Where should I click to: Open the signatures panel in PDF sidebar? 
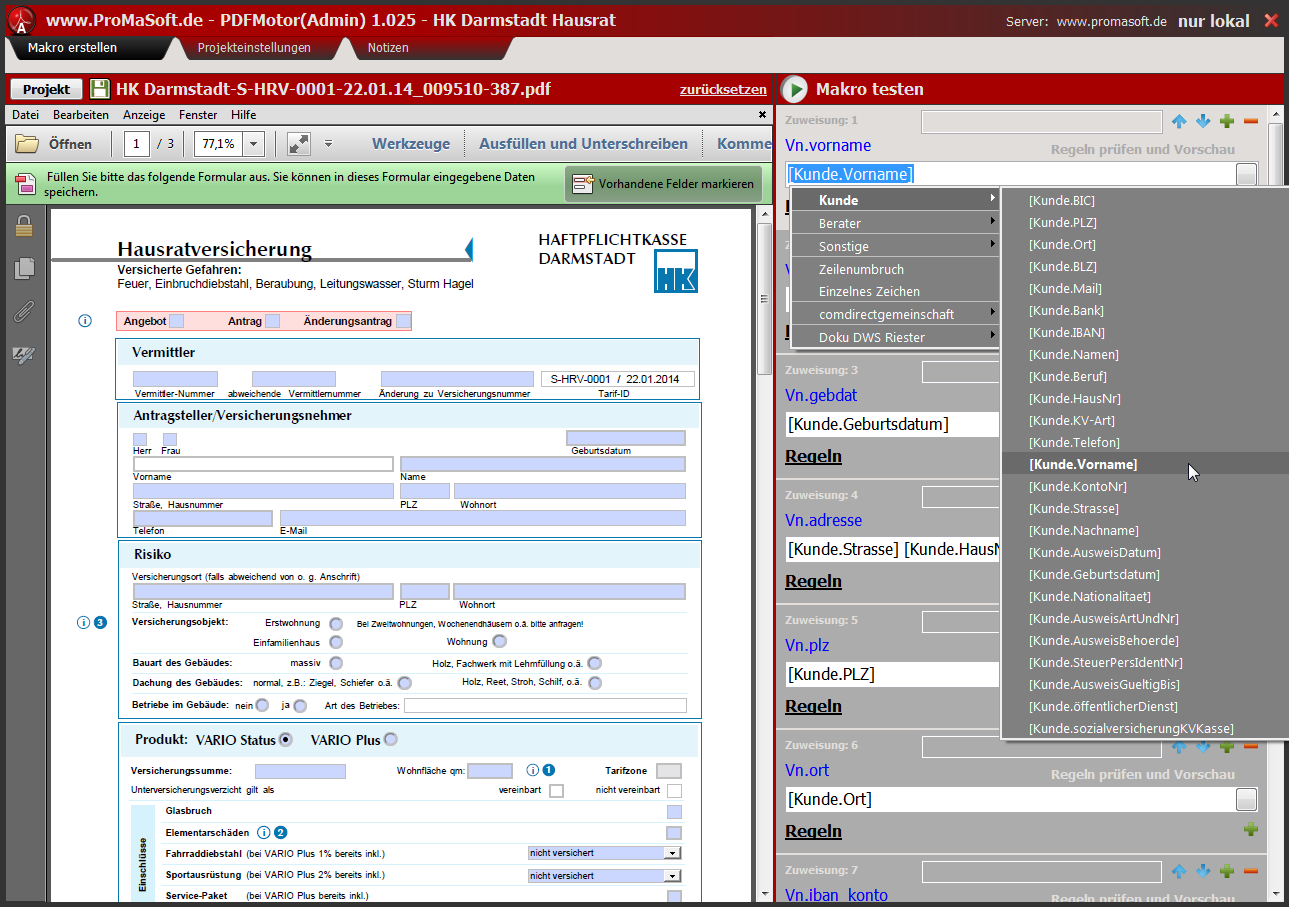pyautogui.click(x=24, y=354)
